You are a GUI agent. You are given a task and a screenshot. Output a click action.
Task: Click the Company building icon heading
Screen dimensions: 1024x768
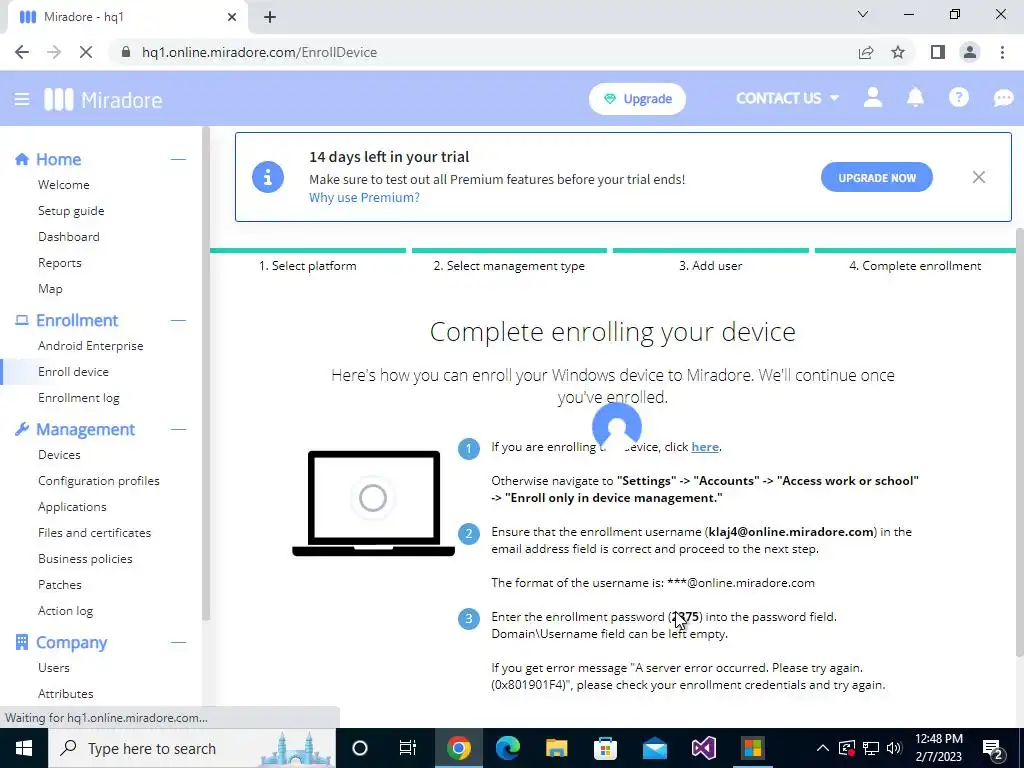click(22, 642)
